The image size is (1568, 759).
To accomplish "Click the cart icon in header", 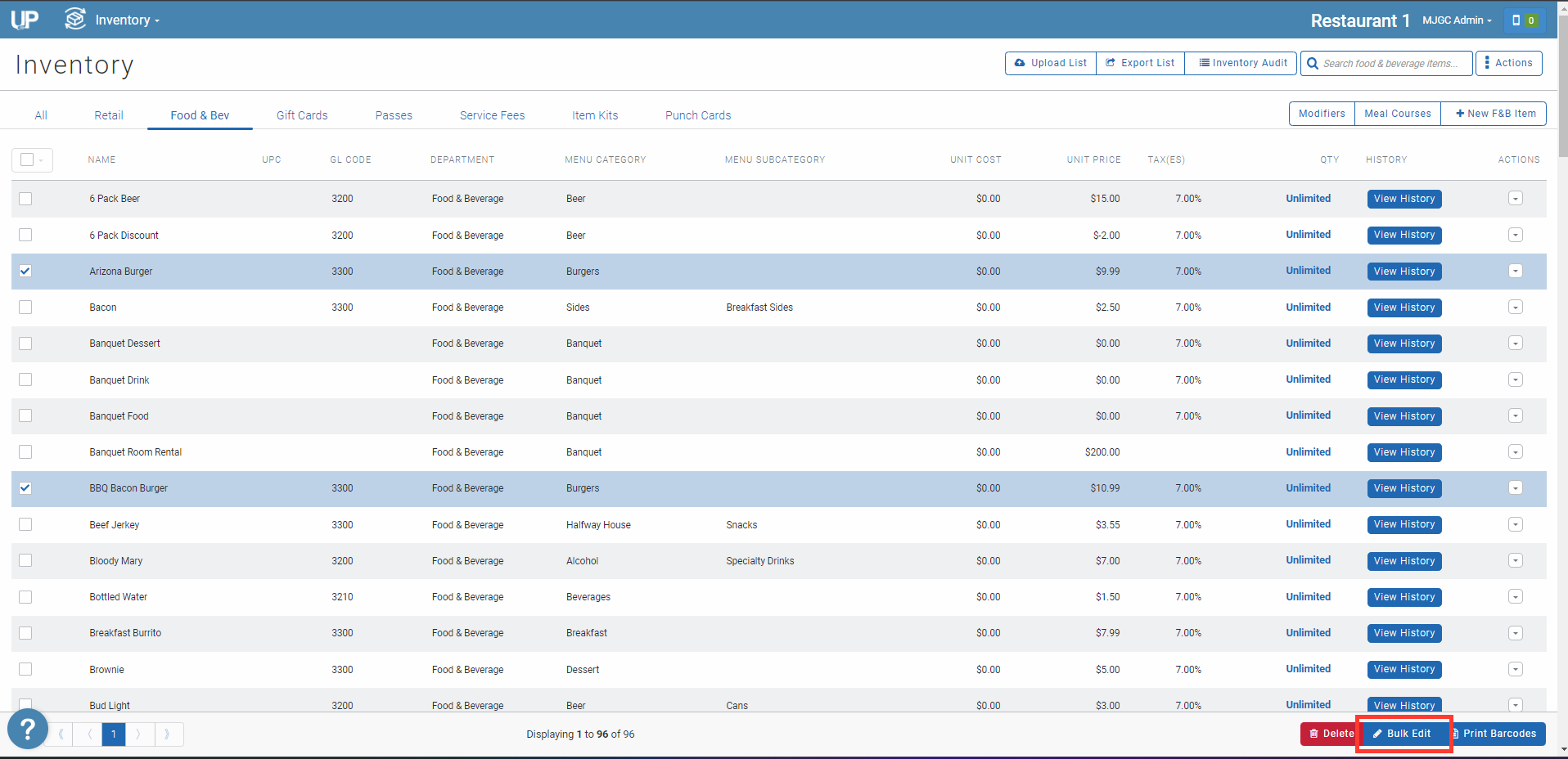I will tap(1523, 20).
